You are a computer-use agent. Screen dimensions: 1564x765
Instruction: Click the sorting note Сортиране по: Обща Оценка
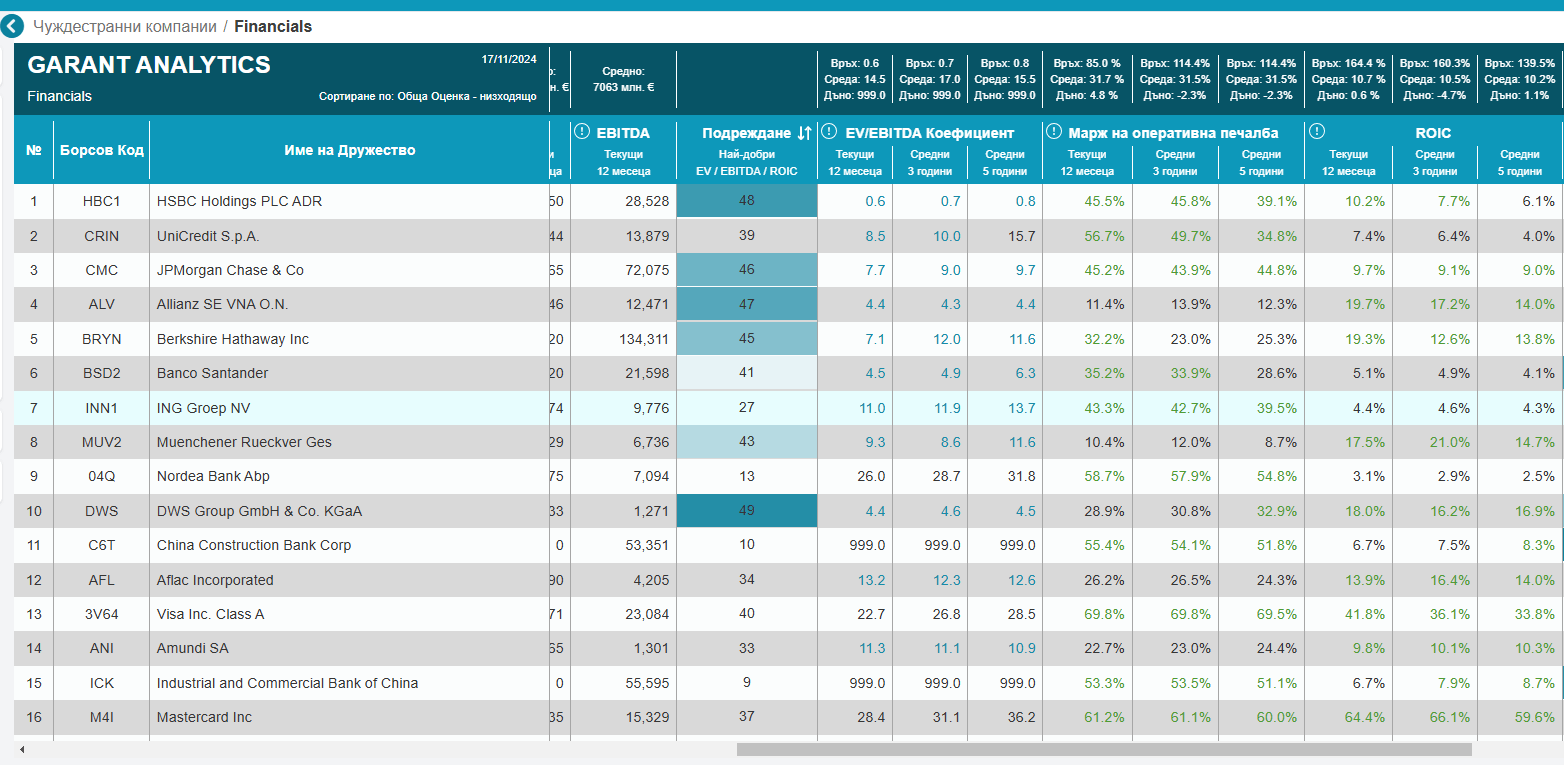430,97
